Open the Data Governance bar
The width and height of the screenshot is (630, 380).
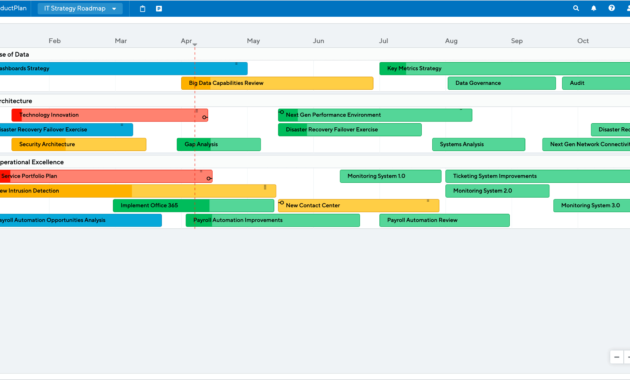pos(502,83)
